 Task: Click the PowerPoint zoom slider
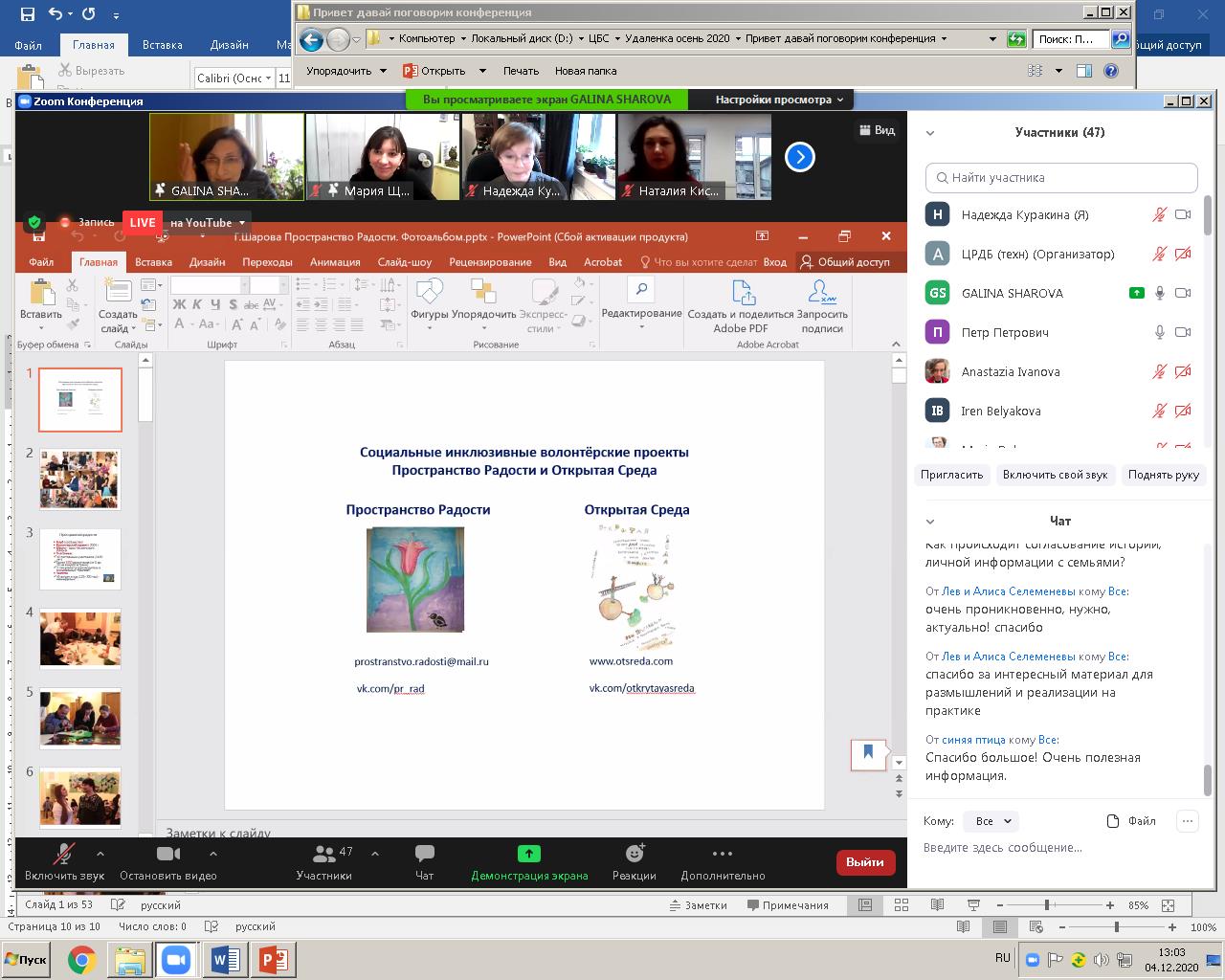click(1047, 905)
